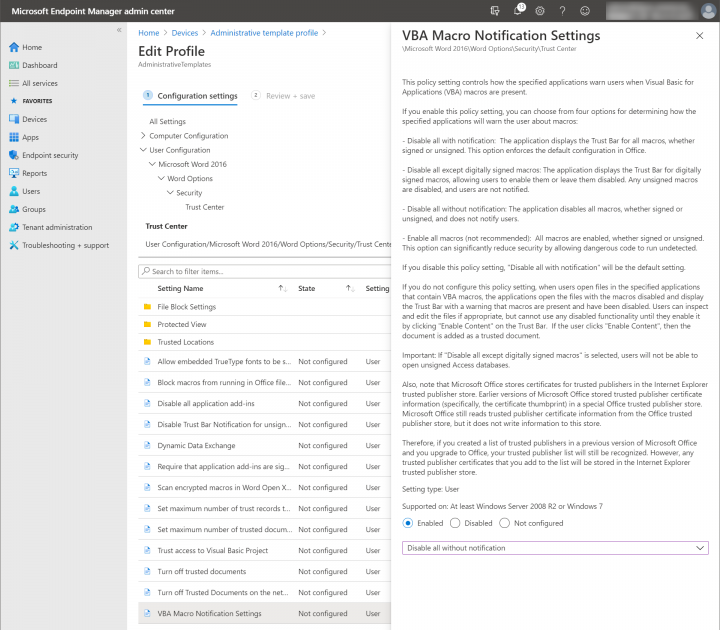Screen dimensions: 720x630
Task: Switch to Review + save step tab
Action: tap(283, 96)
